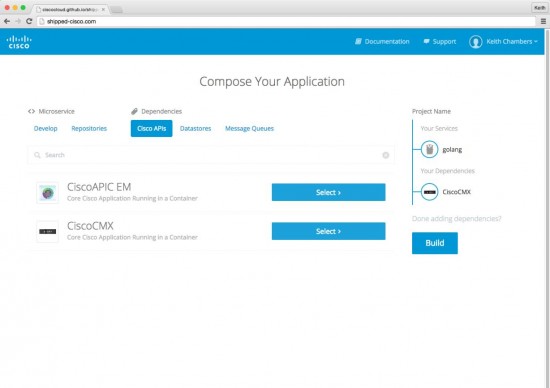Click the Build button
The width and height of the screenshot is (550, 388).
(435, 243)
